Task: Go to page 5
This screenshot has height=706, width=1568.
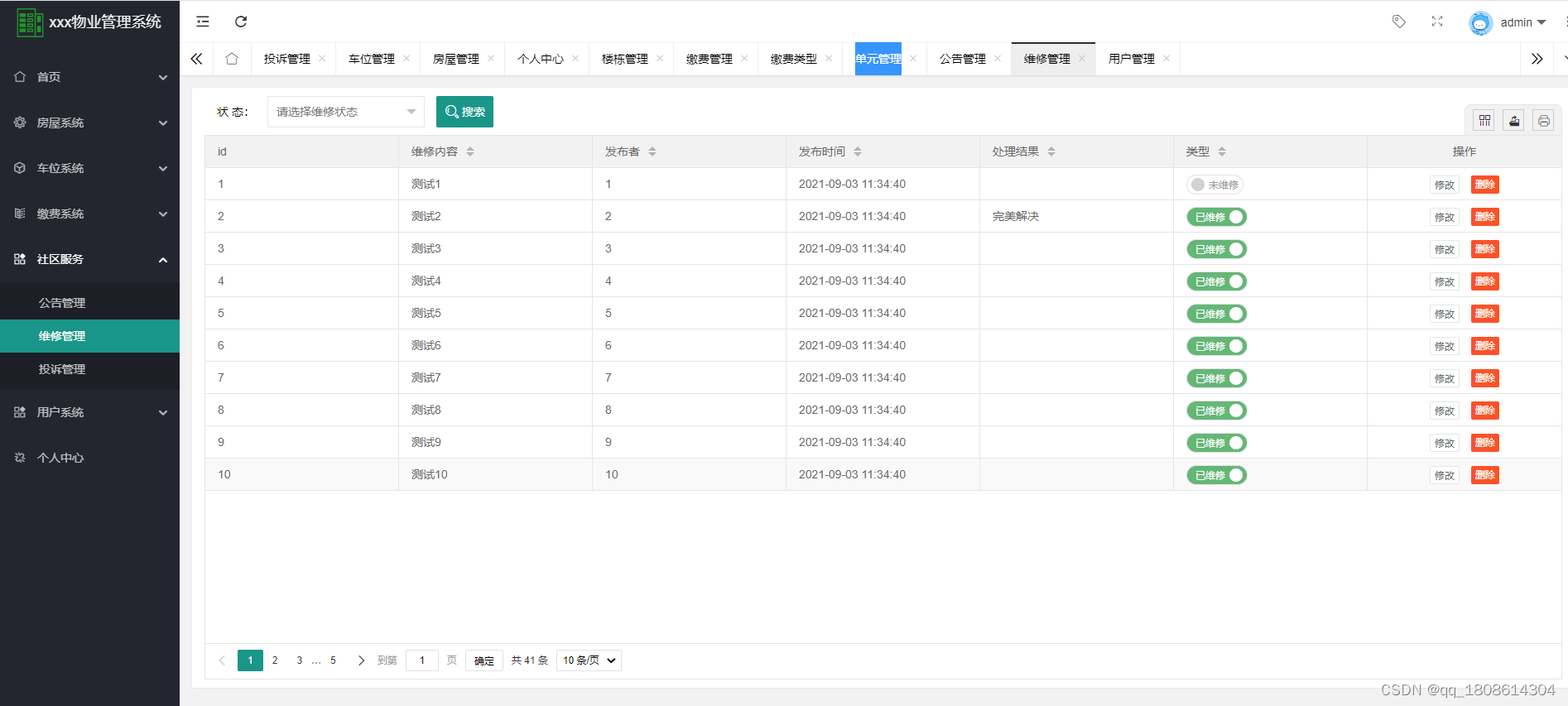Action: (x=333, y=660)
